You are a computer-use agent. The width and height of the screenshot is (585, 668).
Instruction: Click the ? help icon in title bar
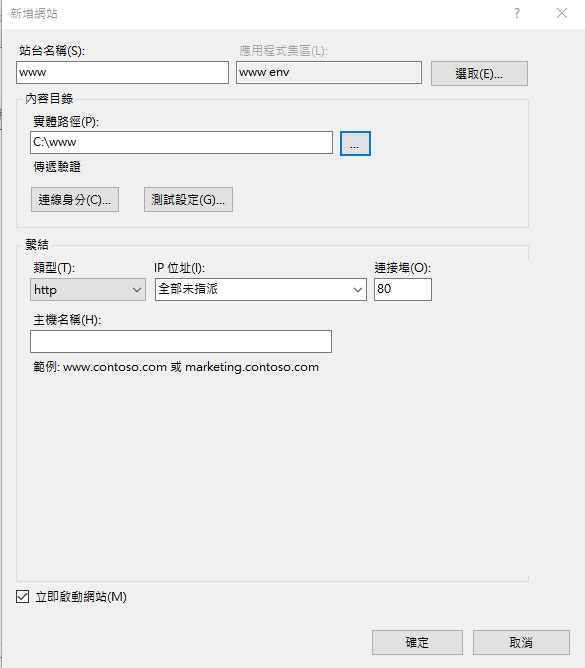click(x=517, y=13)
